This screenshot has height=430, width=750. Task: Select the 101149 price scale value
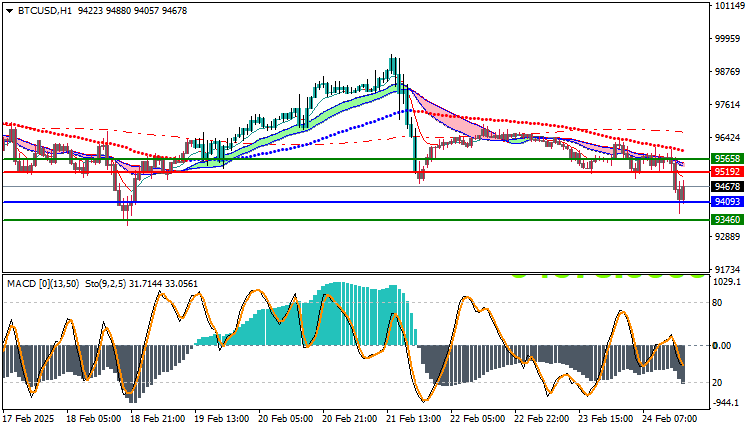[728, 6]
